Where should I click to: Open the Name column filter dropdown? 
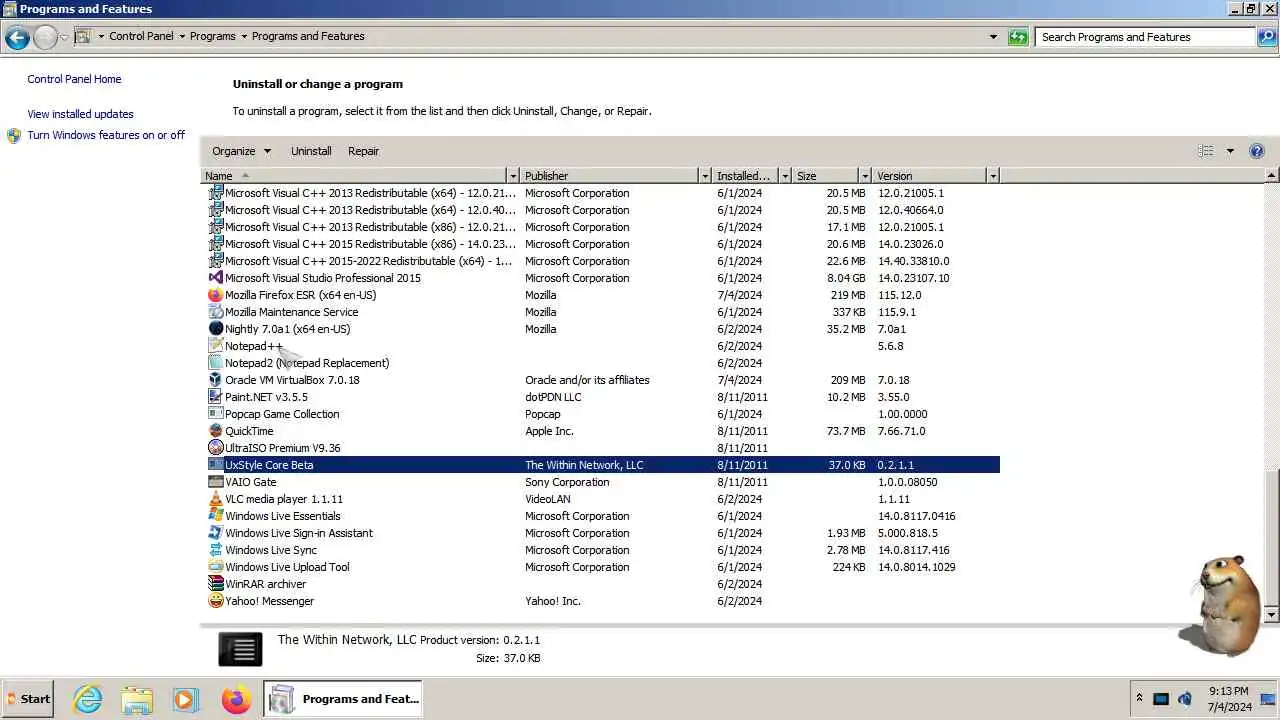pyautogui.click(x=513, y=176)
